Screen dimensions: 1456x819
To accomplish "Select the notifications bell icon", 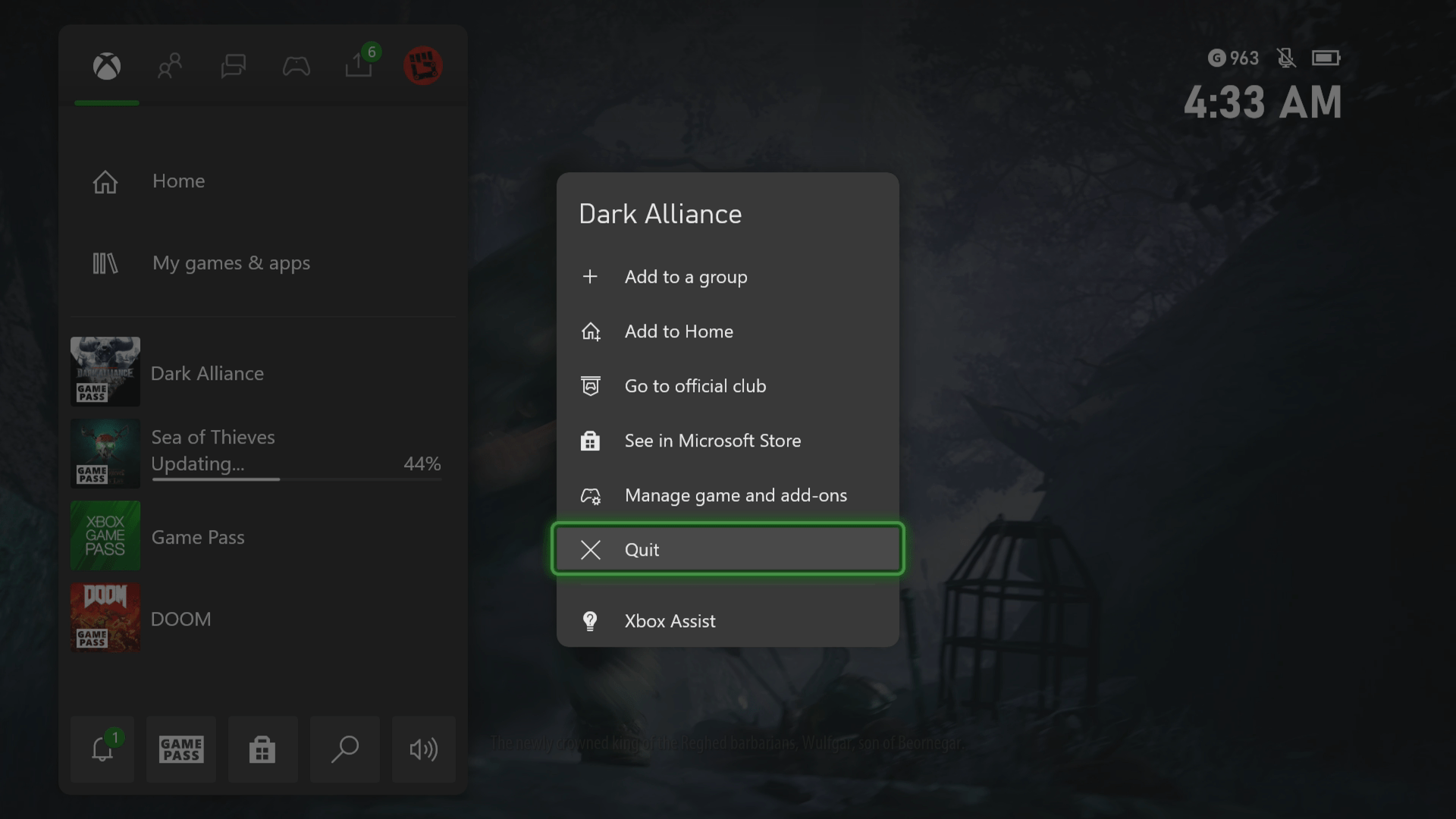I will pyautogui.click(x=102, y=749).
